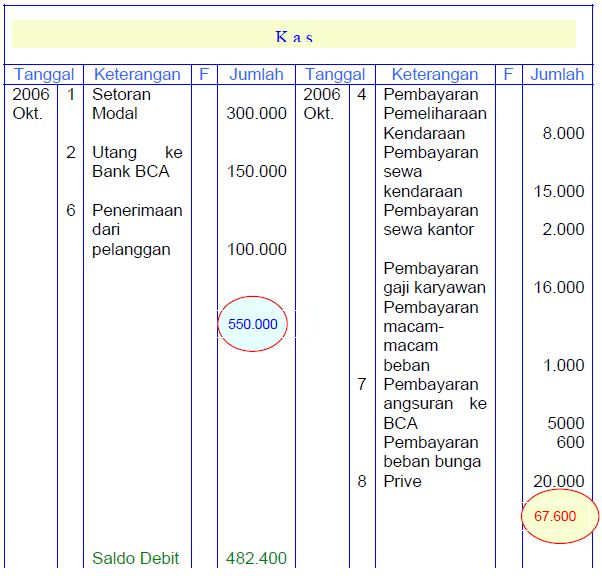The width and height of the screenshot is (602, 576).
Task: Select Pembayaran gaji karyawan entry
Action: (434, 278)
